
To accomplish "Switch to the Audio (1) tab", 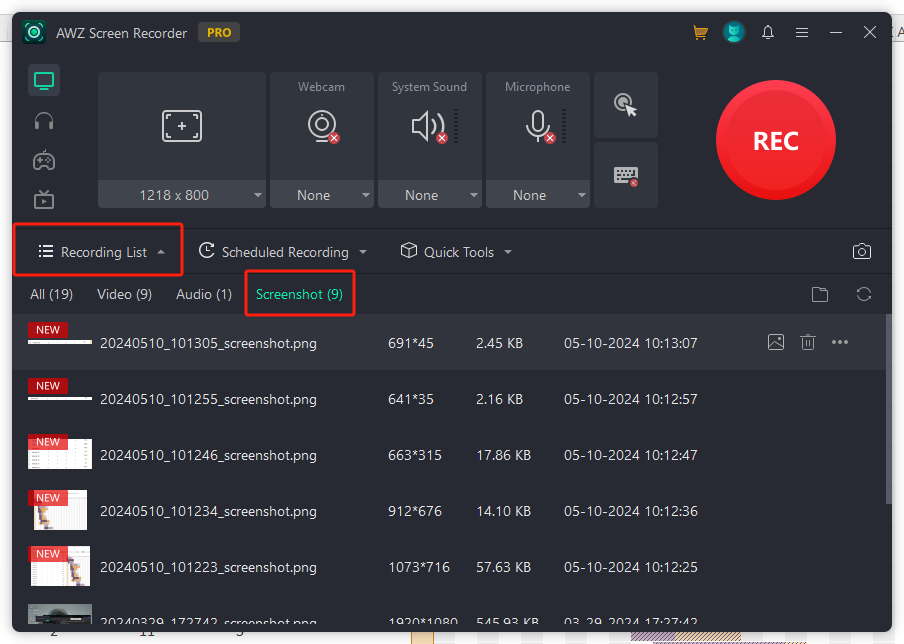I will (204, 294).
